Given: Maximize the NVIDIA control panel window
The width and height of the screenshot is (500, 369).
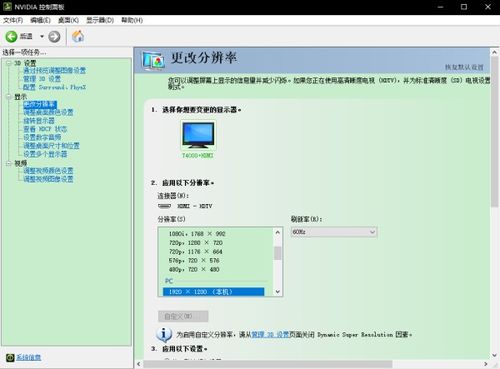Looking at the screenshot, I should coord(464,7).
